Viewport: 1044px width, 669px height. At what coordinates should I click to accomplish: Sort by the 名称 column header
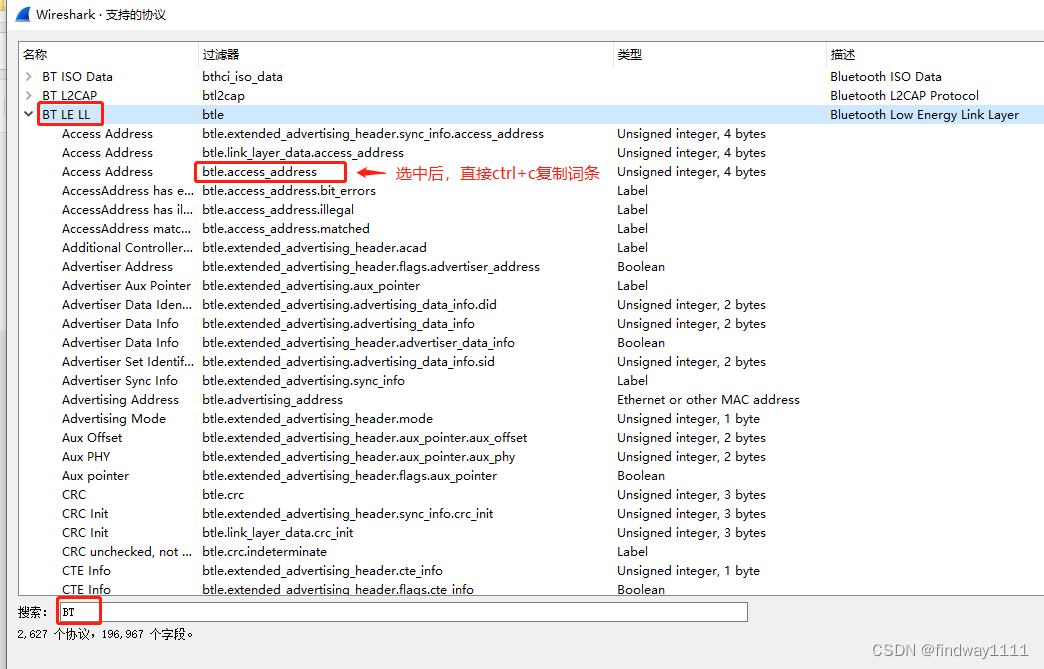coord(109,55)
